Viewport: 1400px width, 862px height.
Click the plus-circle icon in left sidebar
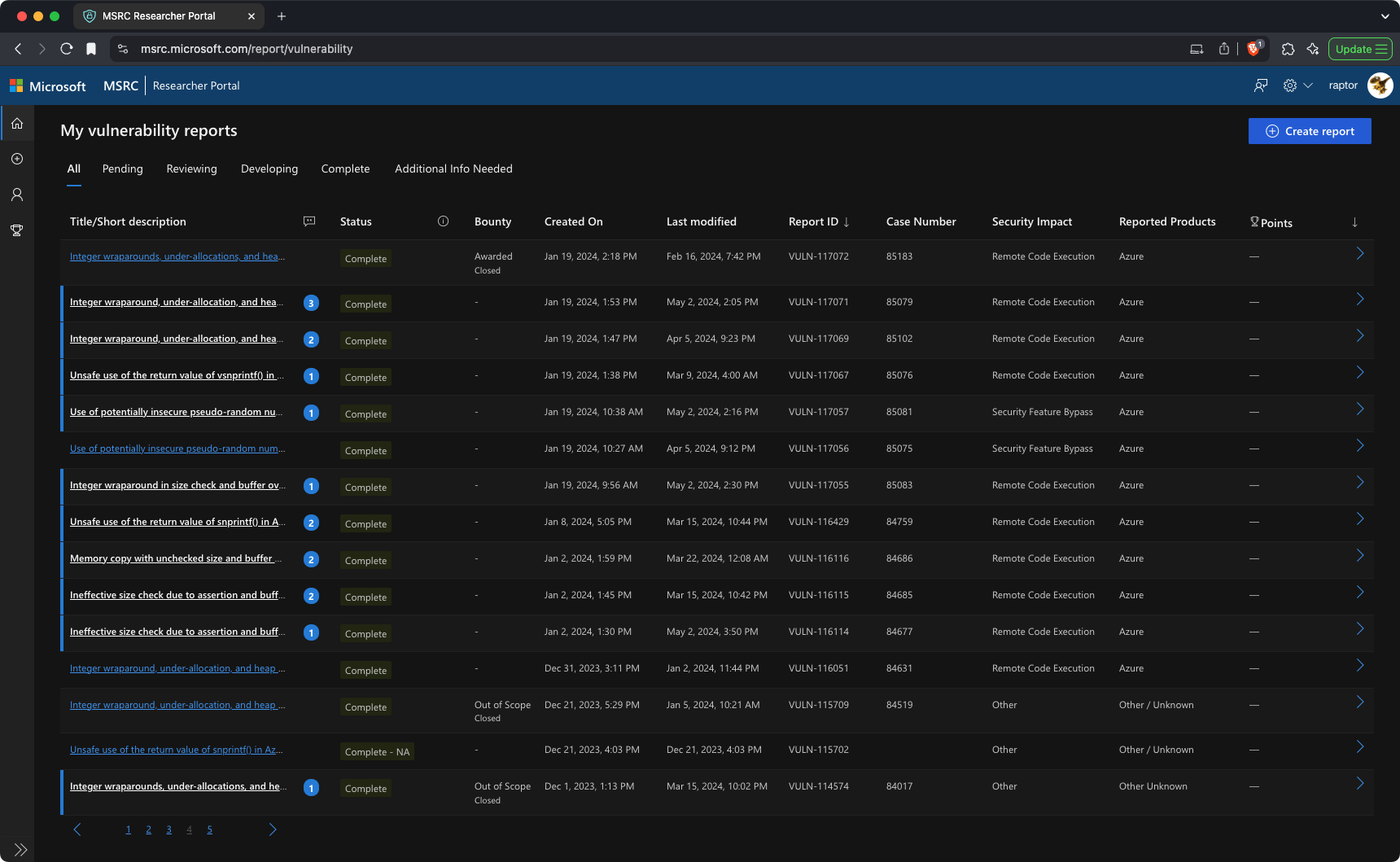point(17,159)
